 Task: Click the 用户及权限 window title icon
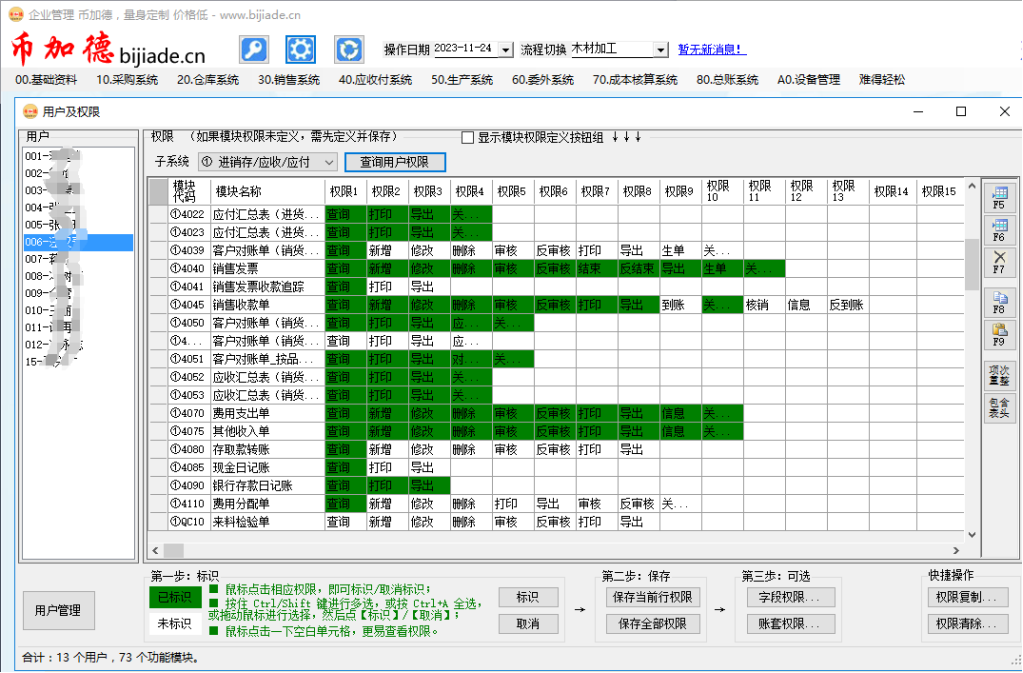pos(30,112)
